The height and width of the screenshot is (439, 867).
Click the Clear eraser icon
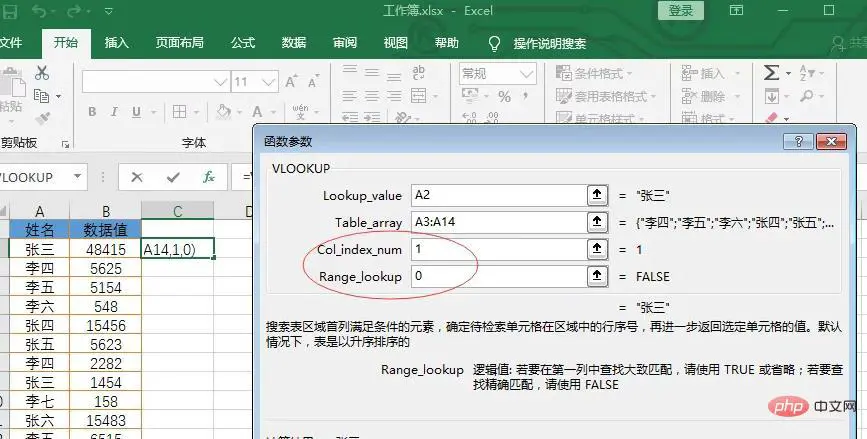click(772, 118)
